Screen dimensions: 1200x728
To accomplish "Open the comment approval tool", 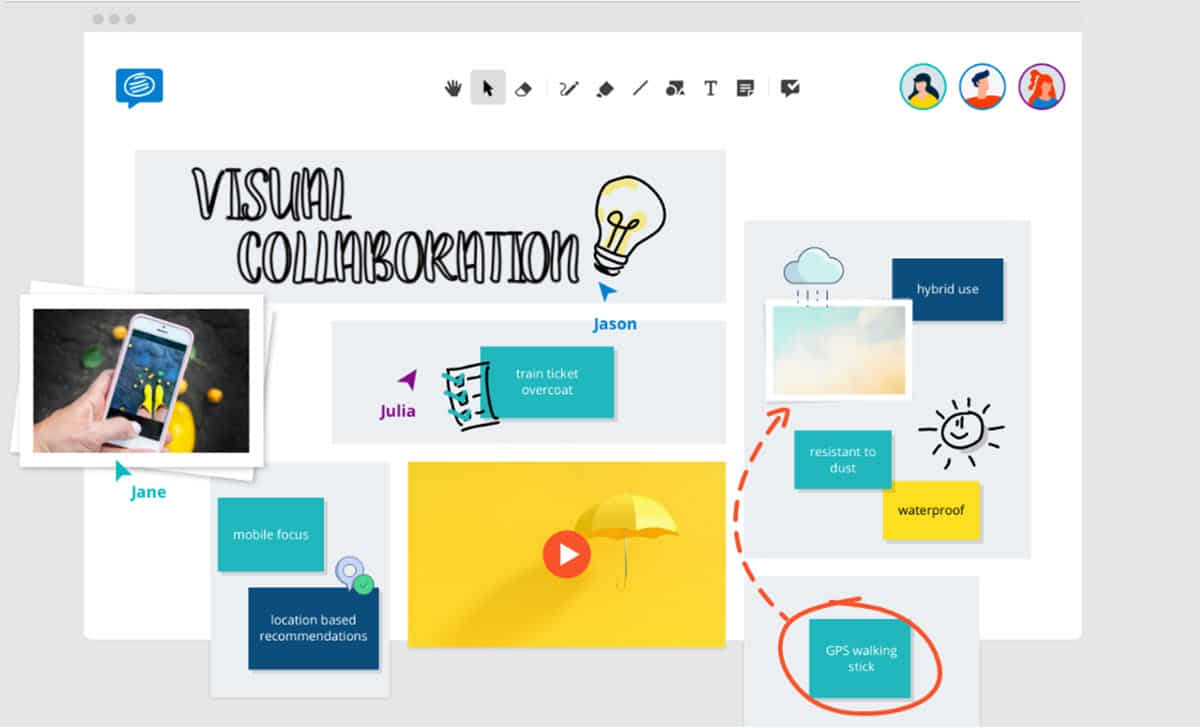I will pyautogui.click(x=790, y=88).
